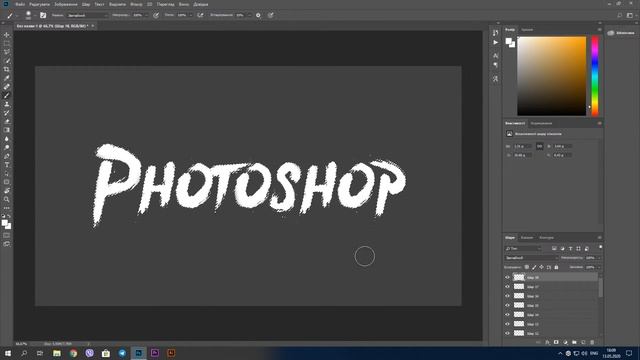This screenshot has height=360, width=640.
Task: Select layer Шар 34 row
Action: [x=555, y=315]
